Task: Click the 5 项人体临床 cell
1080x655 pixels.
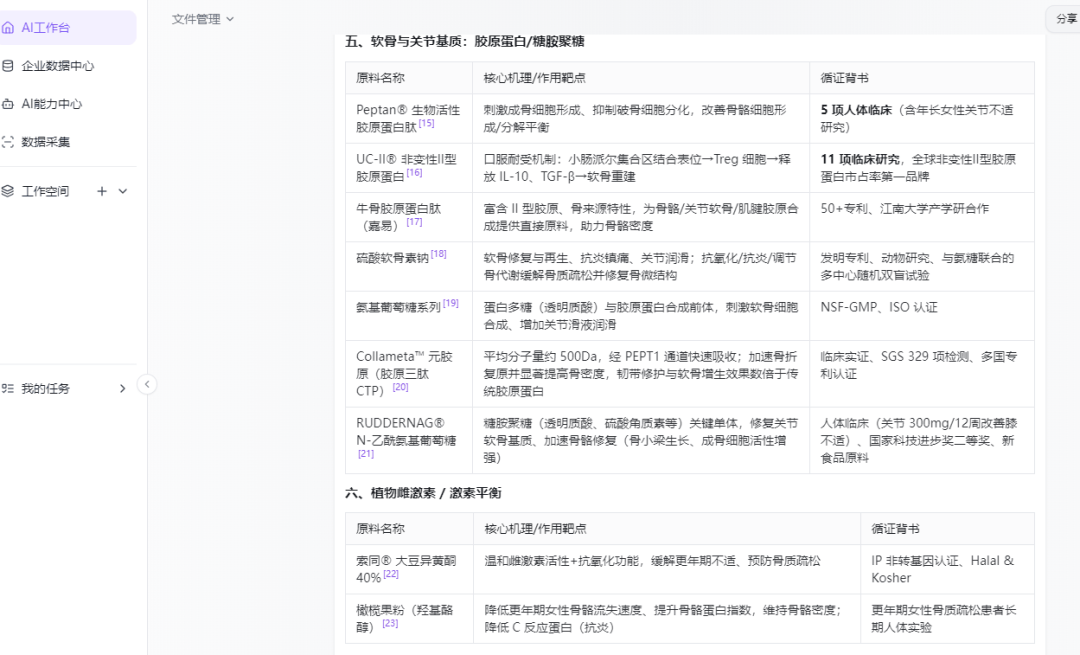Action: pyautogui.click(x=922, y=118)
